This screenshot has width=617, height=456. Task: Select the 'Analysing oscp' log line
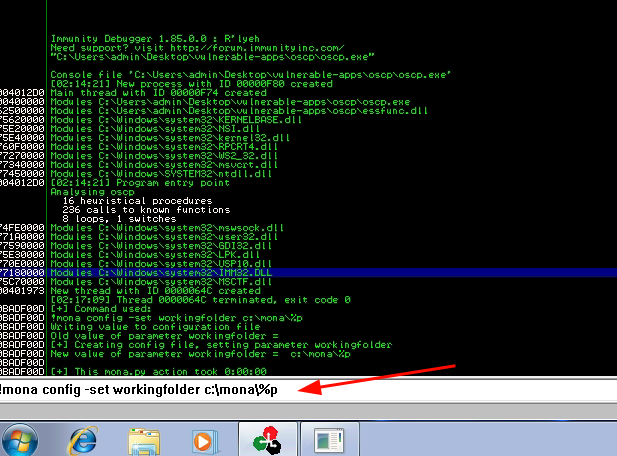(x=92, y=192)
